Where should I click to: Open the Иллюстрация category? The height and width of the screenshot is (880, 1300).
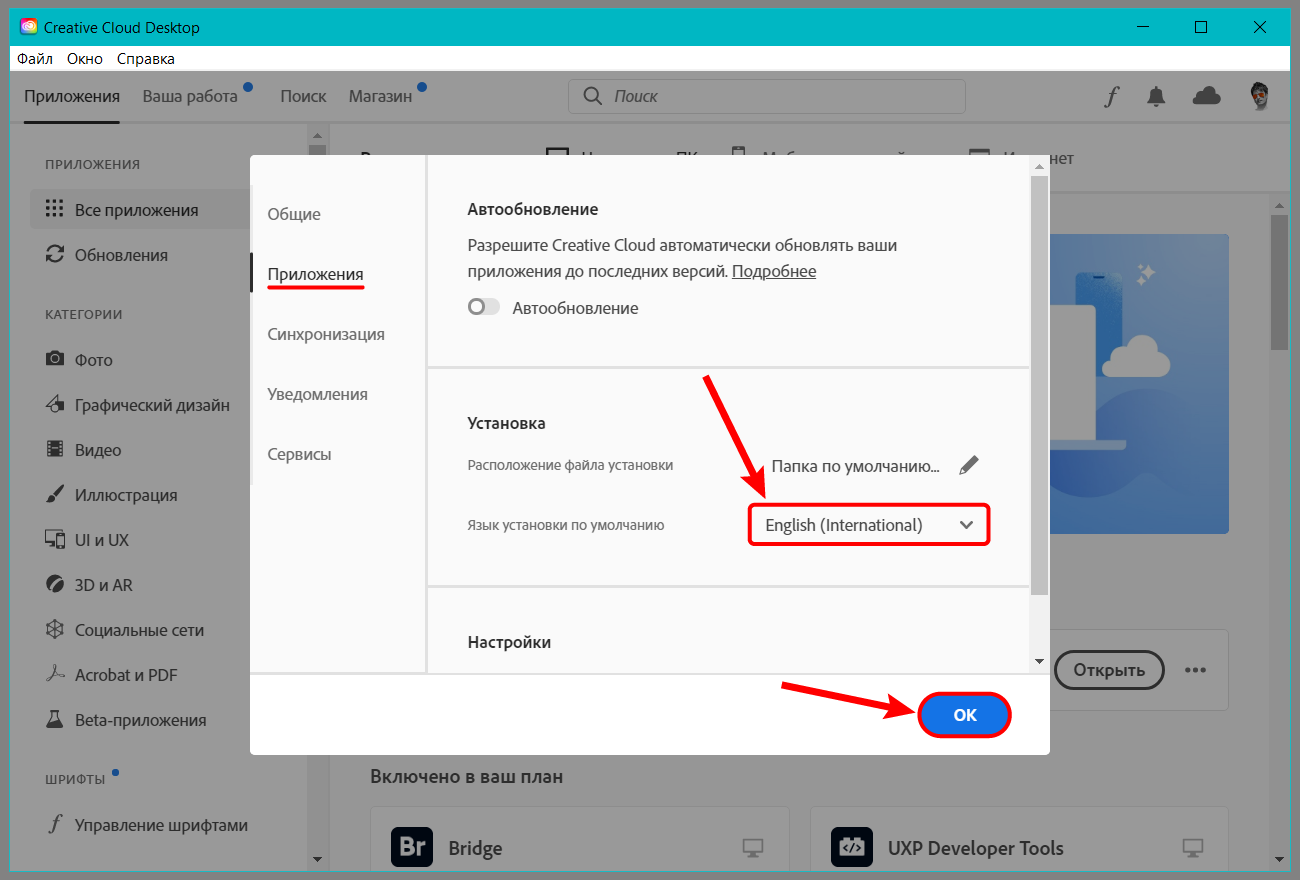[x=126, y=495]
